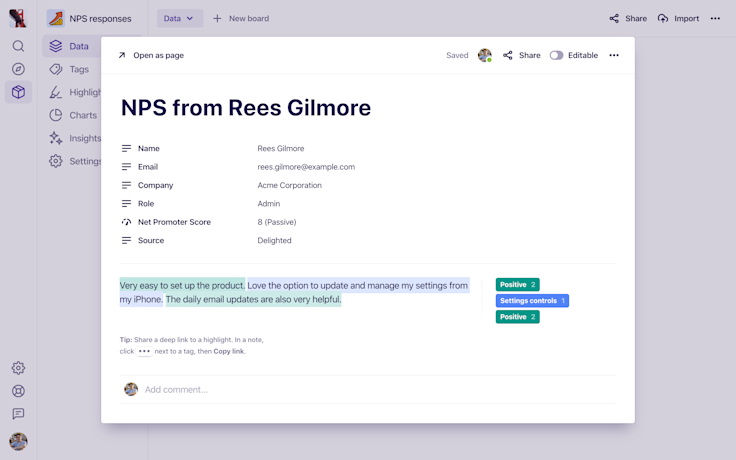This screenshot has height=460, width=736.
Task: Click the highlight 'Love the option to update'
Action: coord(298,285)
